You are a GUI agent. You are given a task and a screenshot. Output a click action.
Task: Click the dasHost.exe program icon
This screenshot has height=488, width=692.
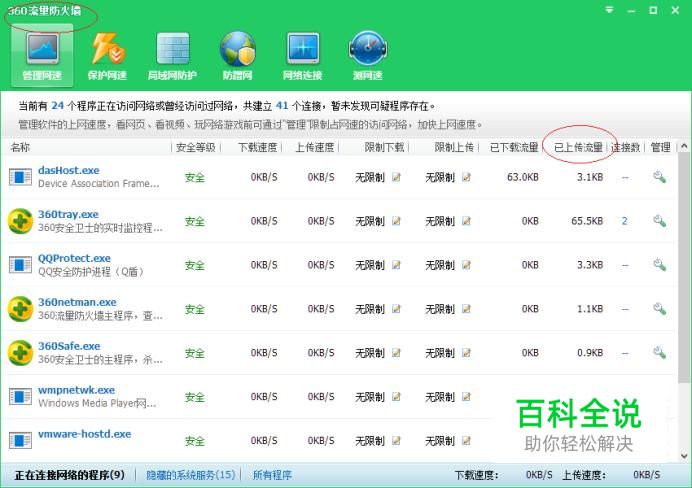point(20,177)
